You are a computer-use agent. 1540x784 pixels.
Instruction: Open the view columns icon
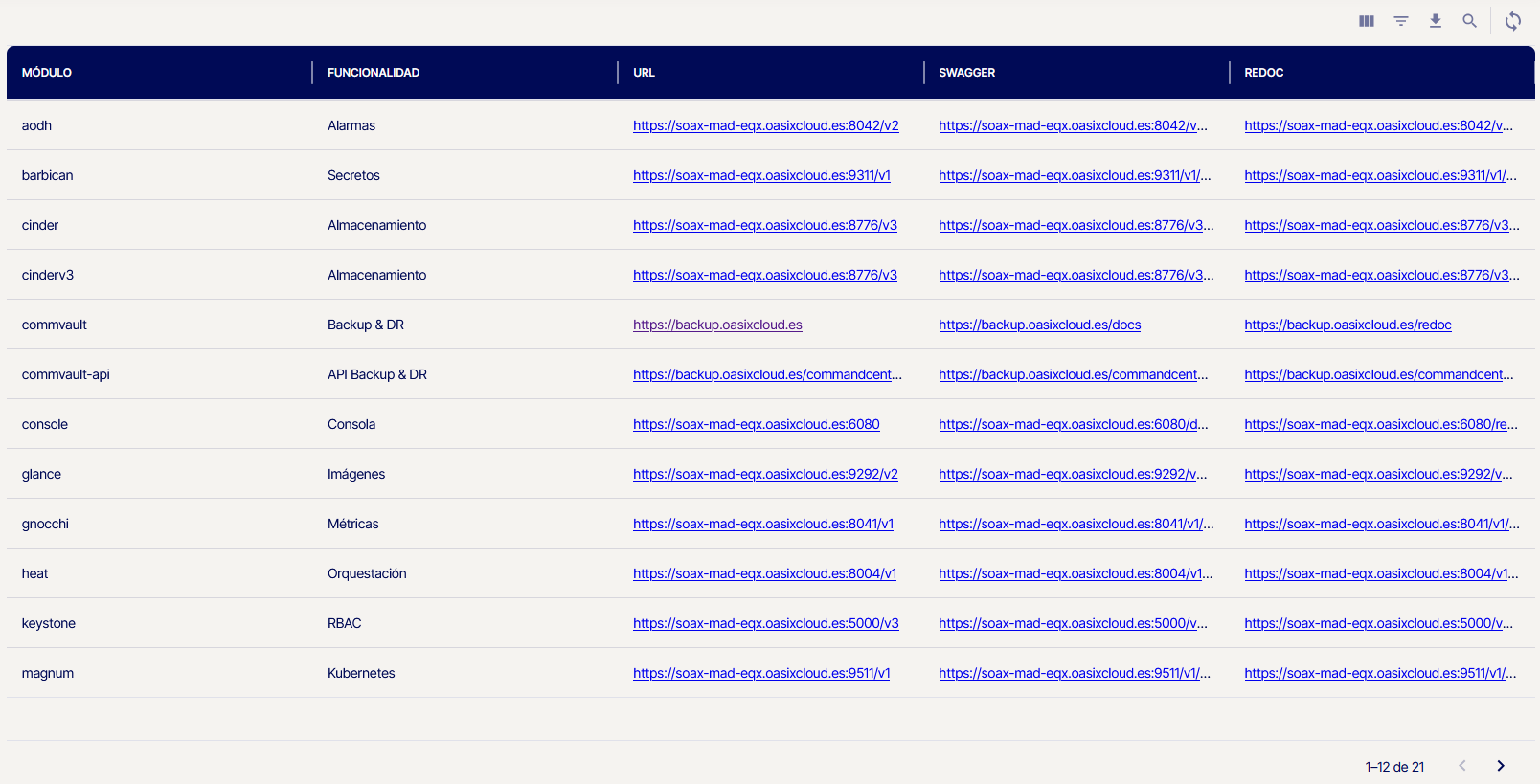coord(1367,21)
